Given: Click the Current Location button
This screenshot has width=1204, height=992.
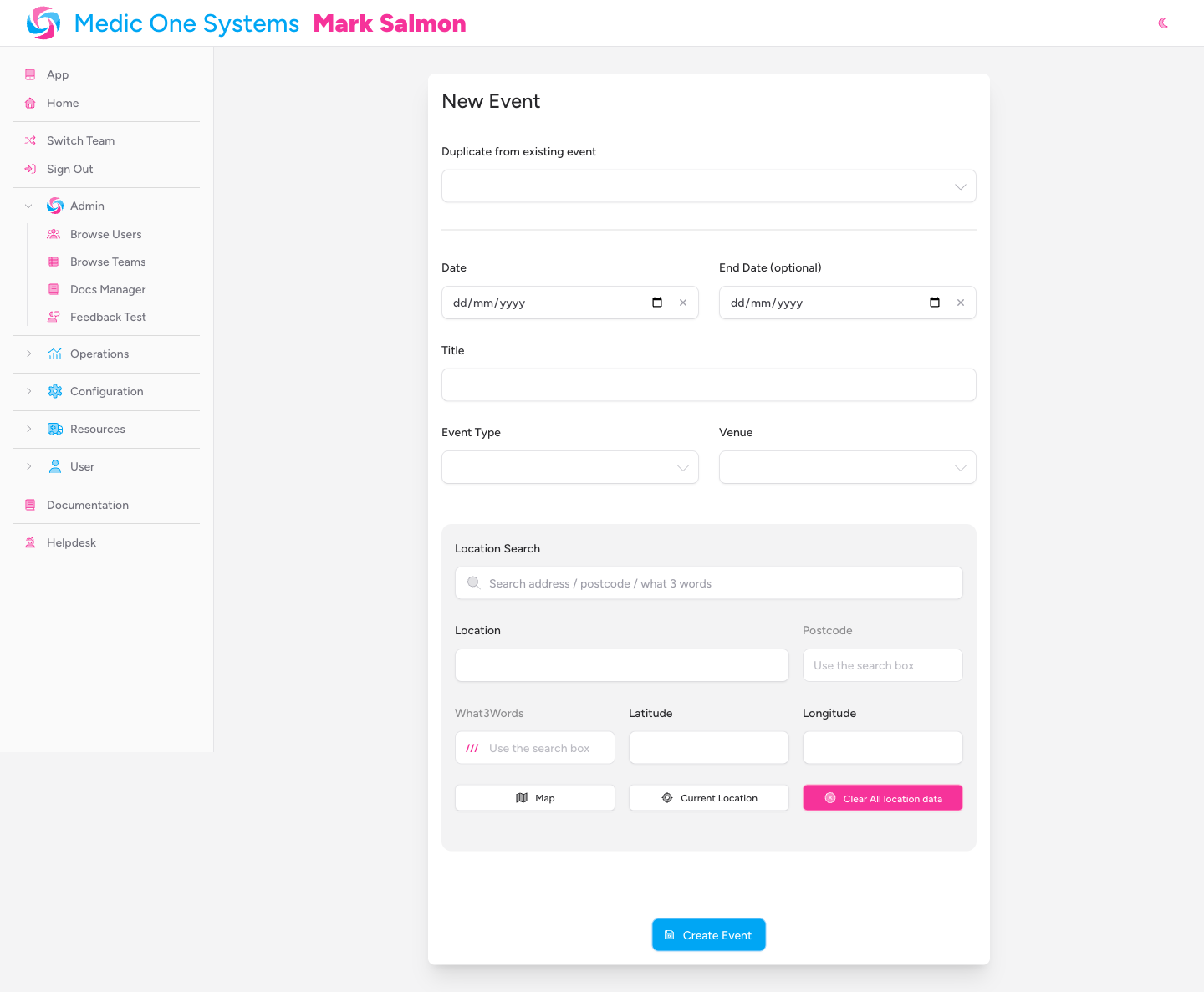Looking at the screenshot, I should [708, 798].
